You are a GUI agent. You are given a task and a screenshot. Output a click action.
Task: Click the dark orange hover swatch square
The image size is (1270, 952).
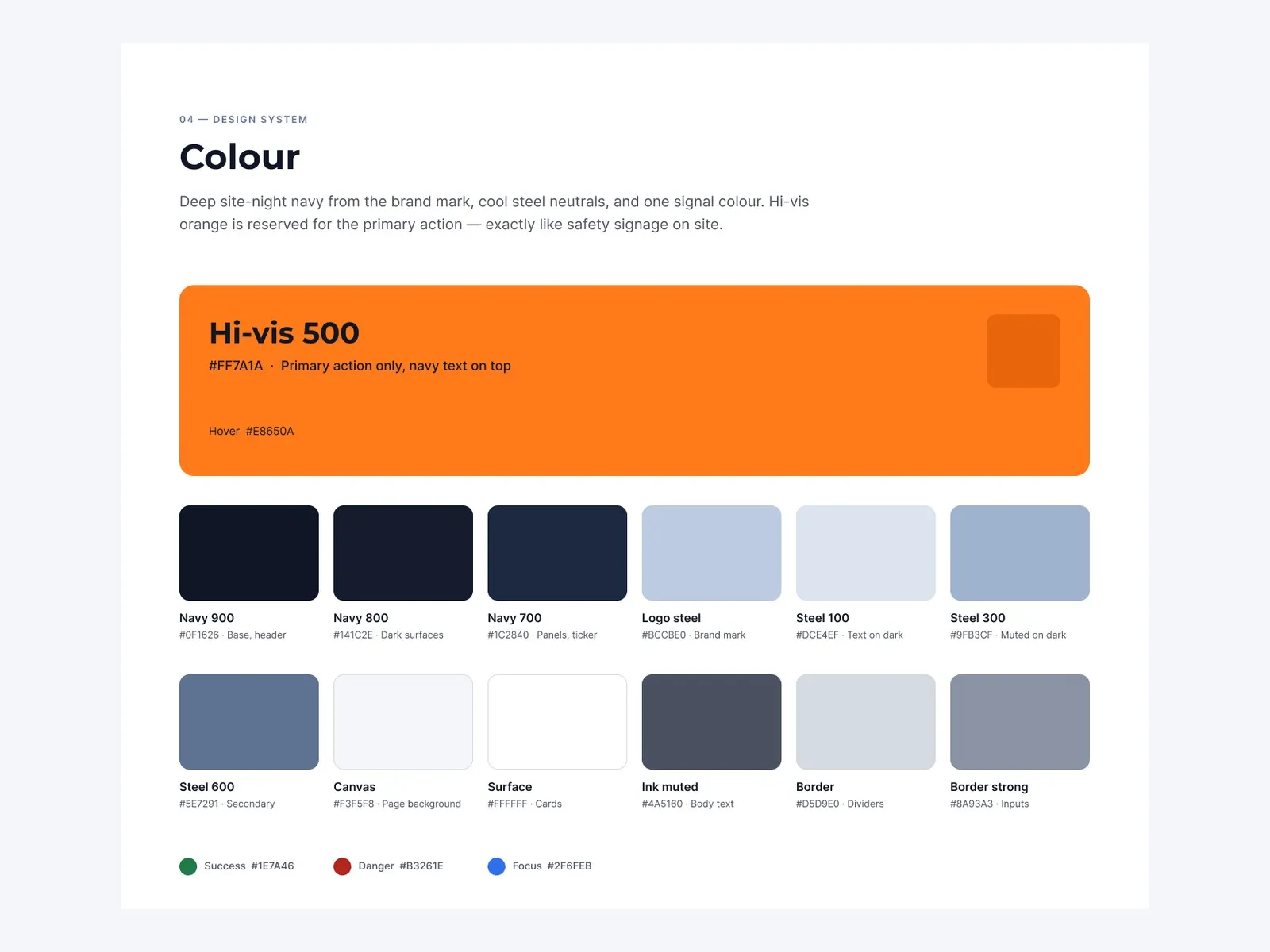(1024, 351)
